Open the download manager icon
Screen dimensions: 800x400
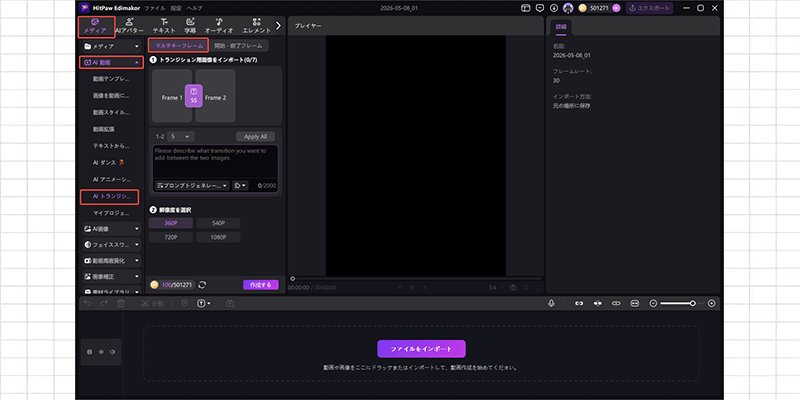click(554, 8)
